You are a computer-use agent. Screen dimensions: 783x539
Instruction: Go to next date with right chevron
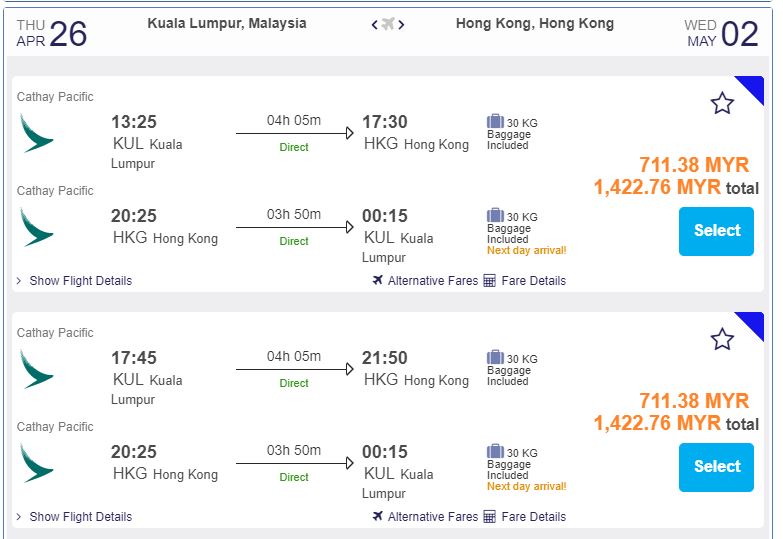click(402, 25)
